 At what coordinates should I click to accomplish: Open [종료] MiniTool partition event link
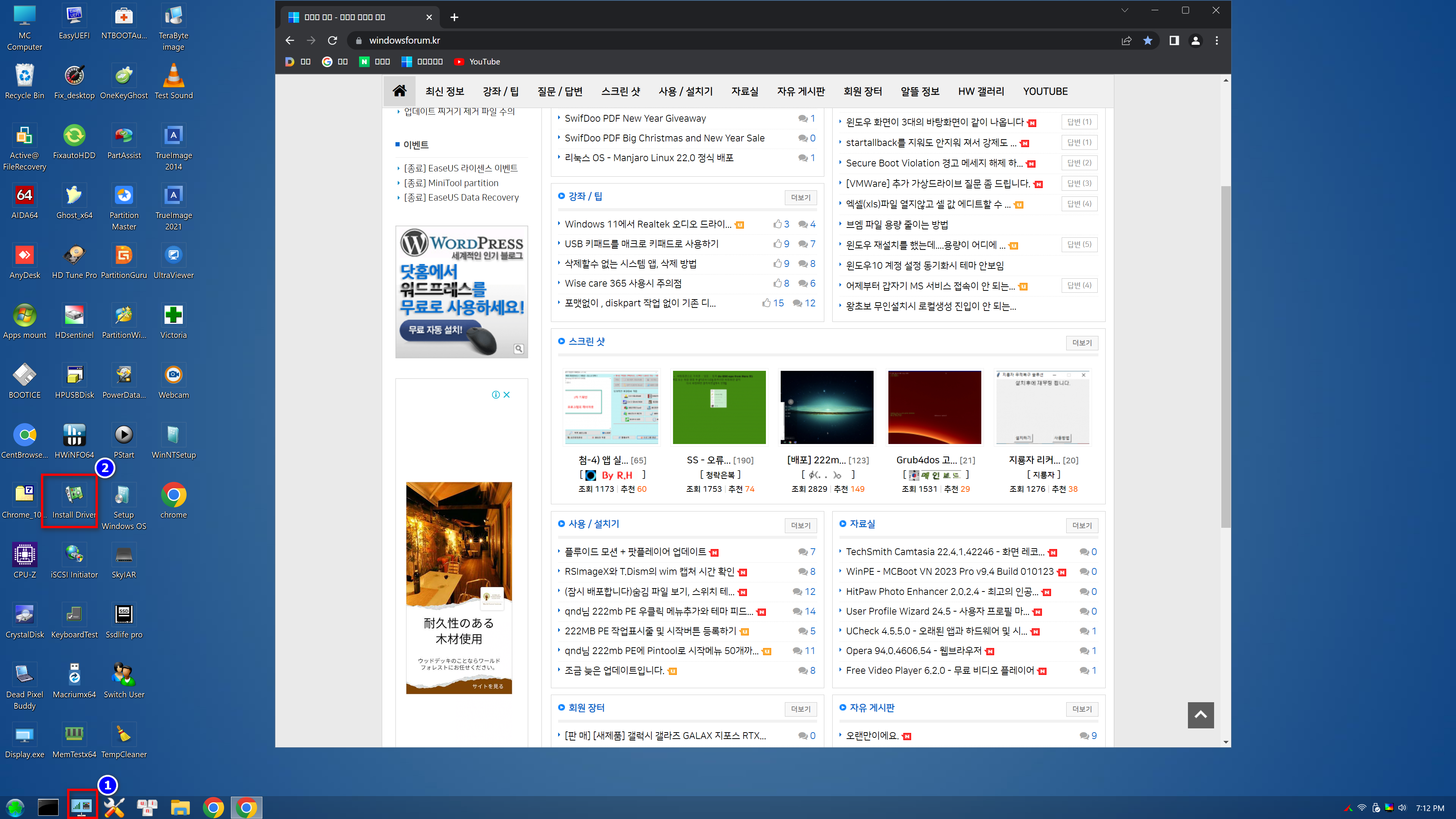[450, 182]
